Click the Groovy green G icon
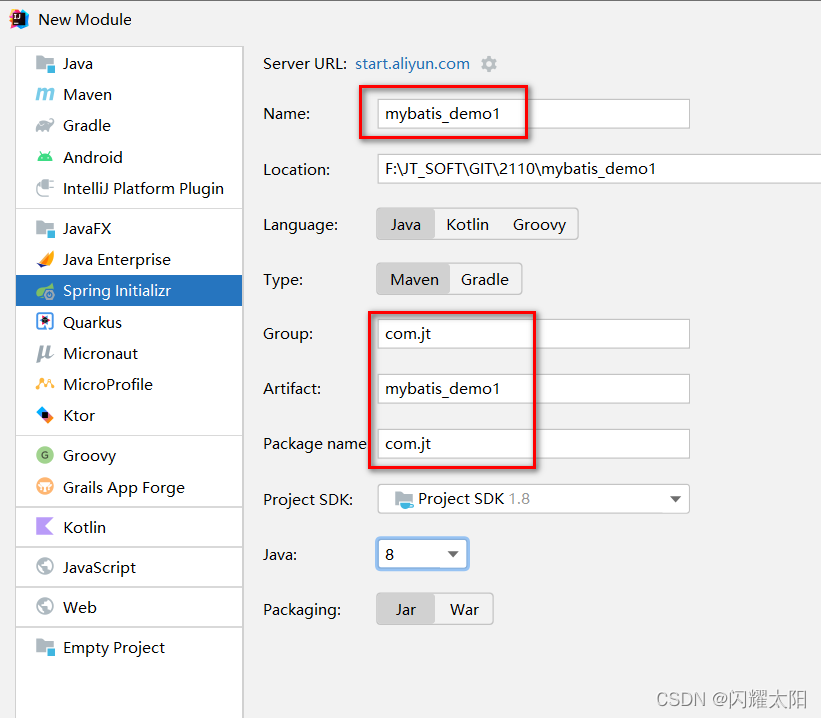Image resolution: width=821 pixels, height=718 pixels. pyautogui.click(x=45, y=455)
